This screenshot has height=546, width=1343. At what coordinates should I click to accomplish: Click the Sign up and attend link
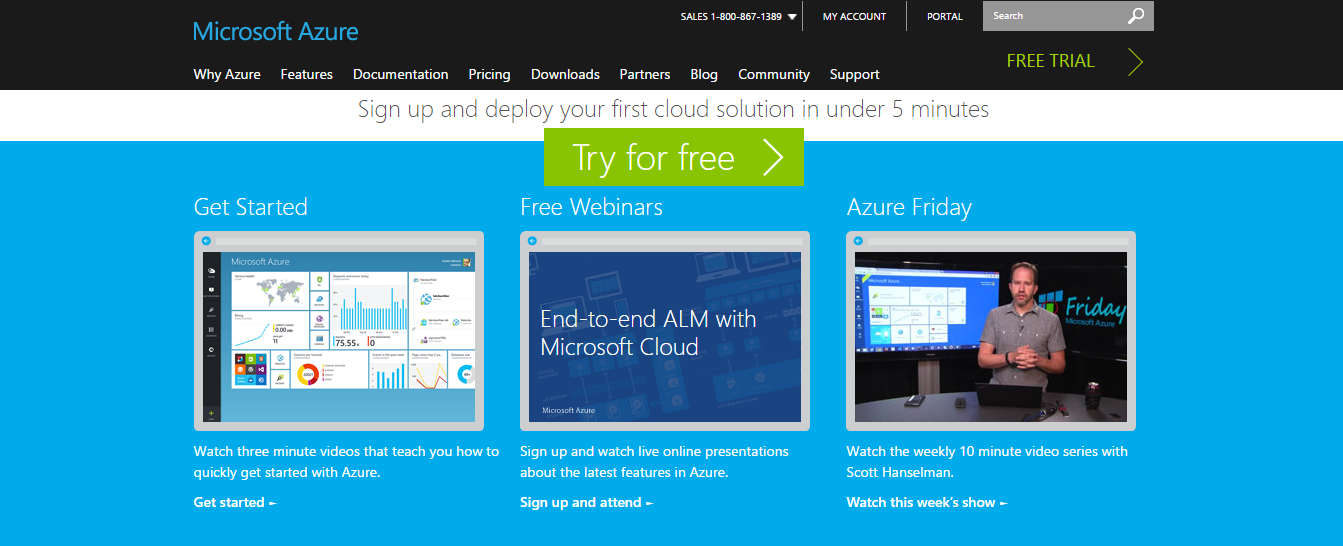pyautogui.click(x=586, y=502)
